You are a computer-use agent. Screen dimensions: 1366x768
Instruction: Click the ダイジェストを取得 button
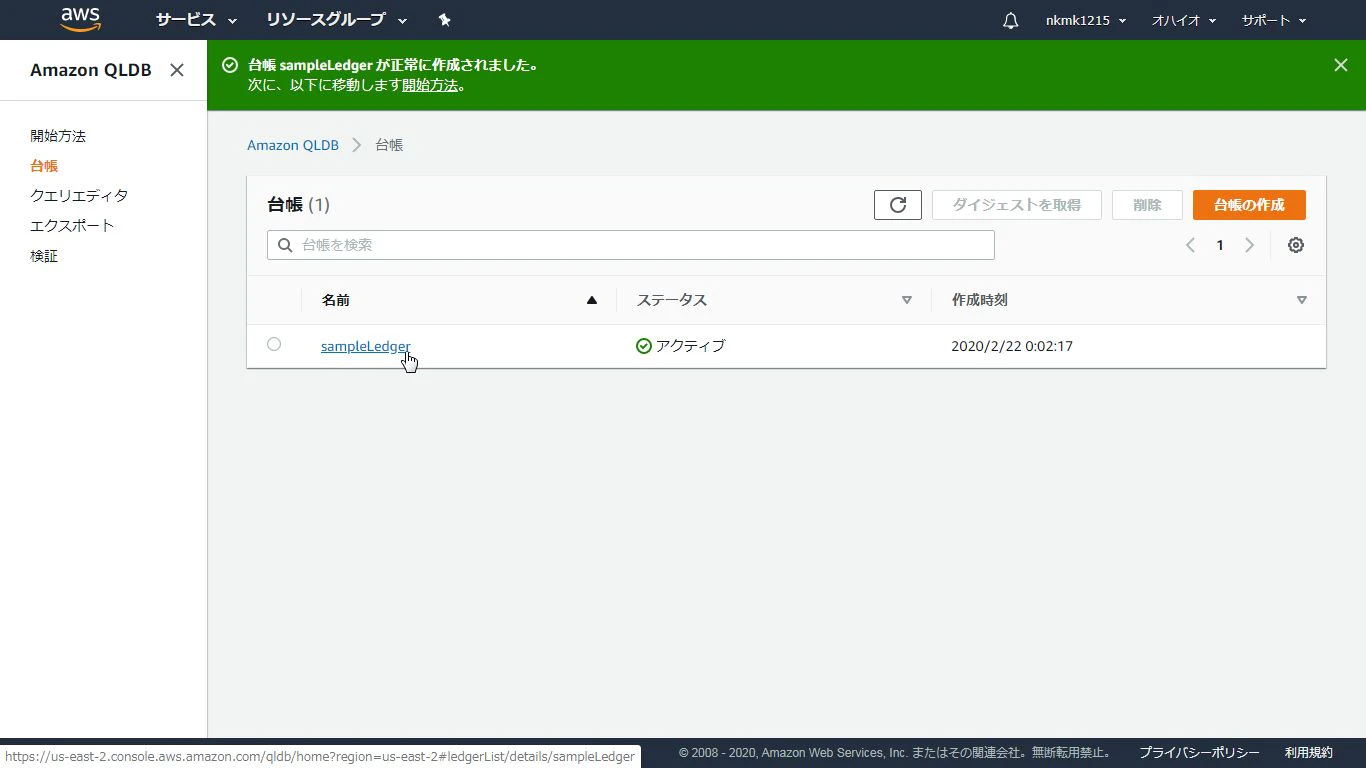(1016, 205)
